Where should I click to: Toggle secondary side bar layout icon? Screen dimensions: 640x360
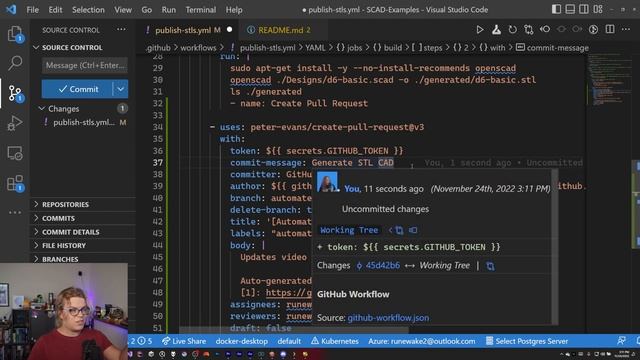[584, 9]
